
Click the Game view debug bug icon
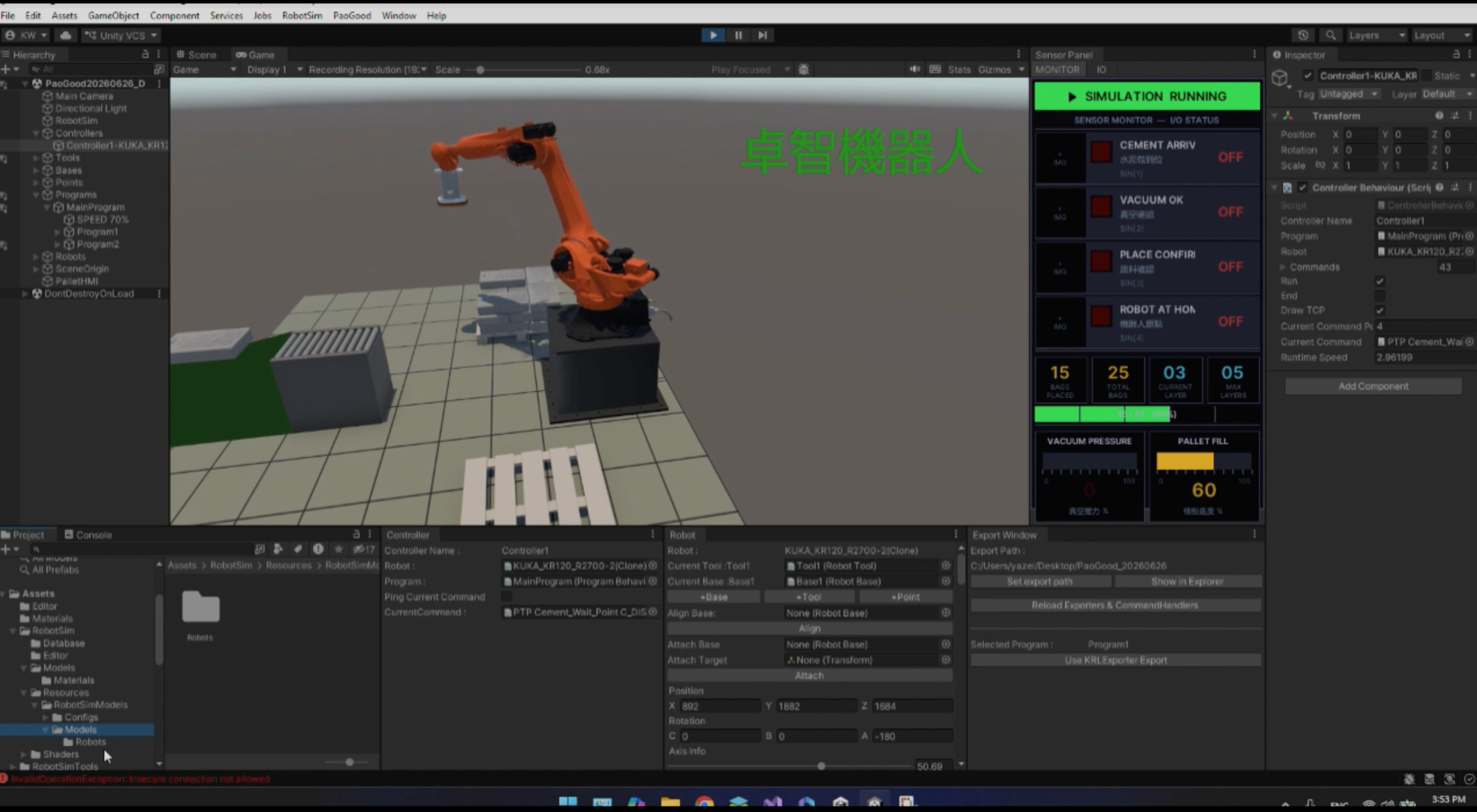click(803, 69)
